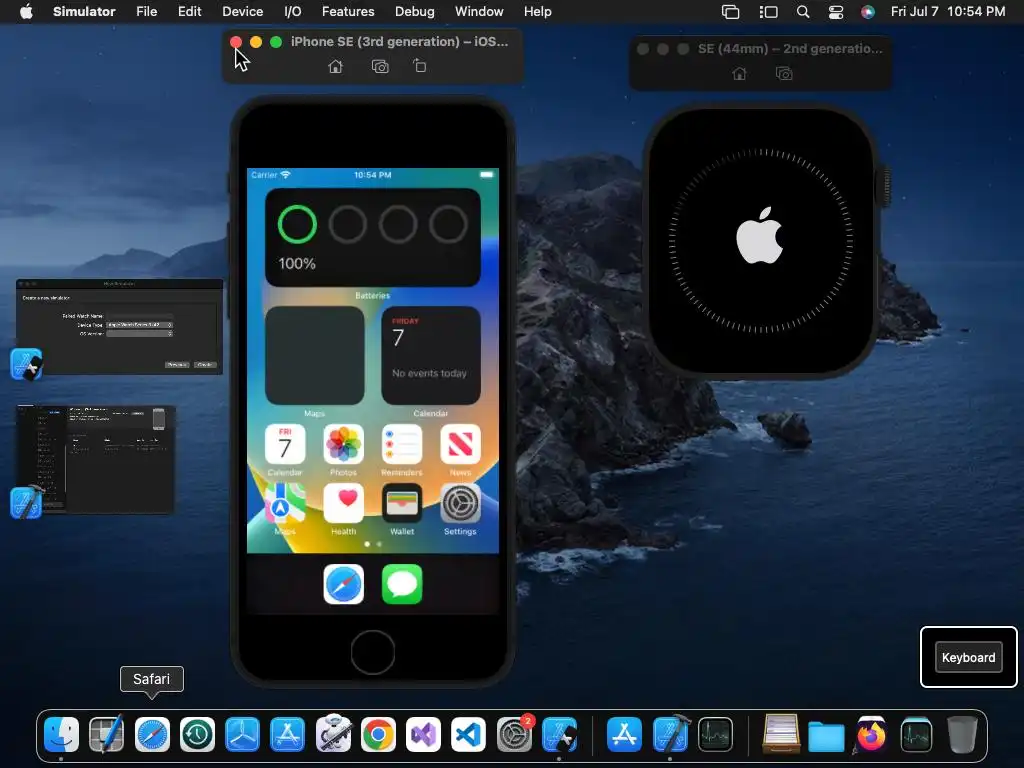Click the Apple Watch digital crown
Viewport: 1024px width, 768px height.
click(886, 186)
